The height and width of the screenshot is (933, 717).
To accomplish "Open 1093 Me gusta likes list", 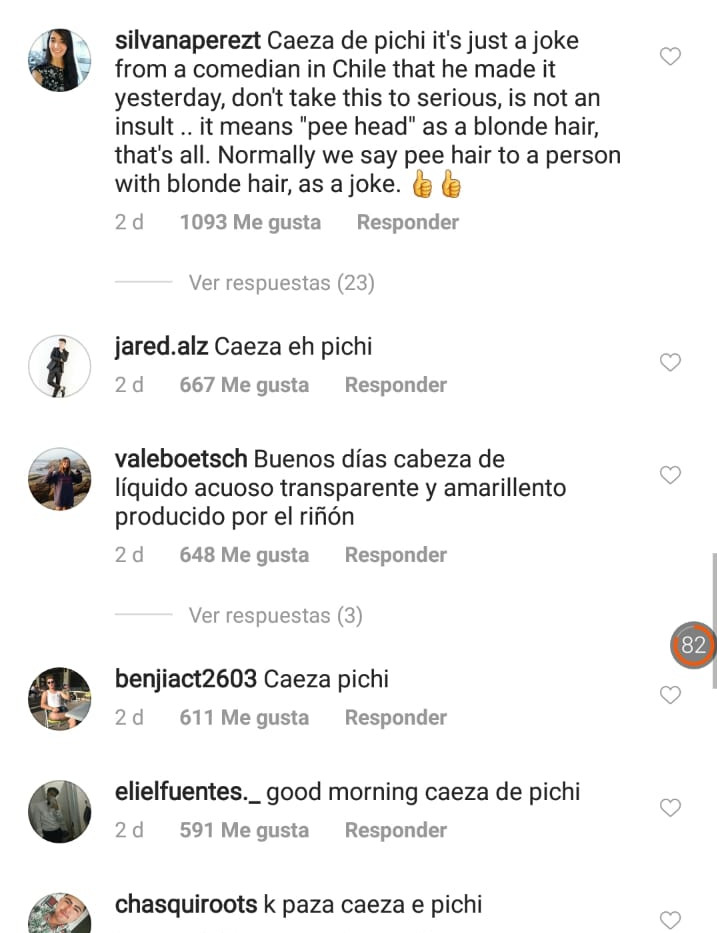I will (x=251, y=222).
